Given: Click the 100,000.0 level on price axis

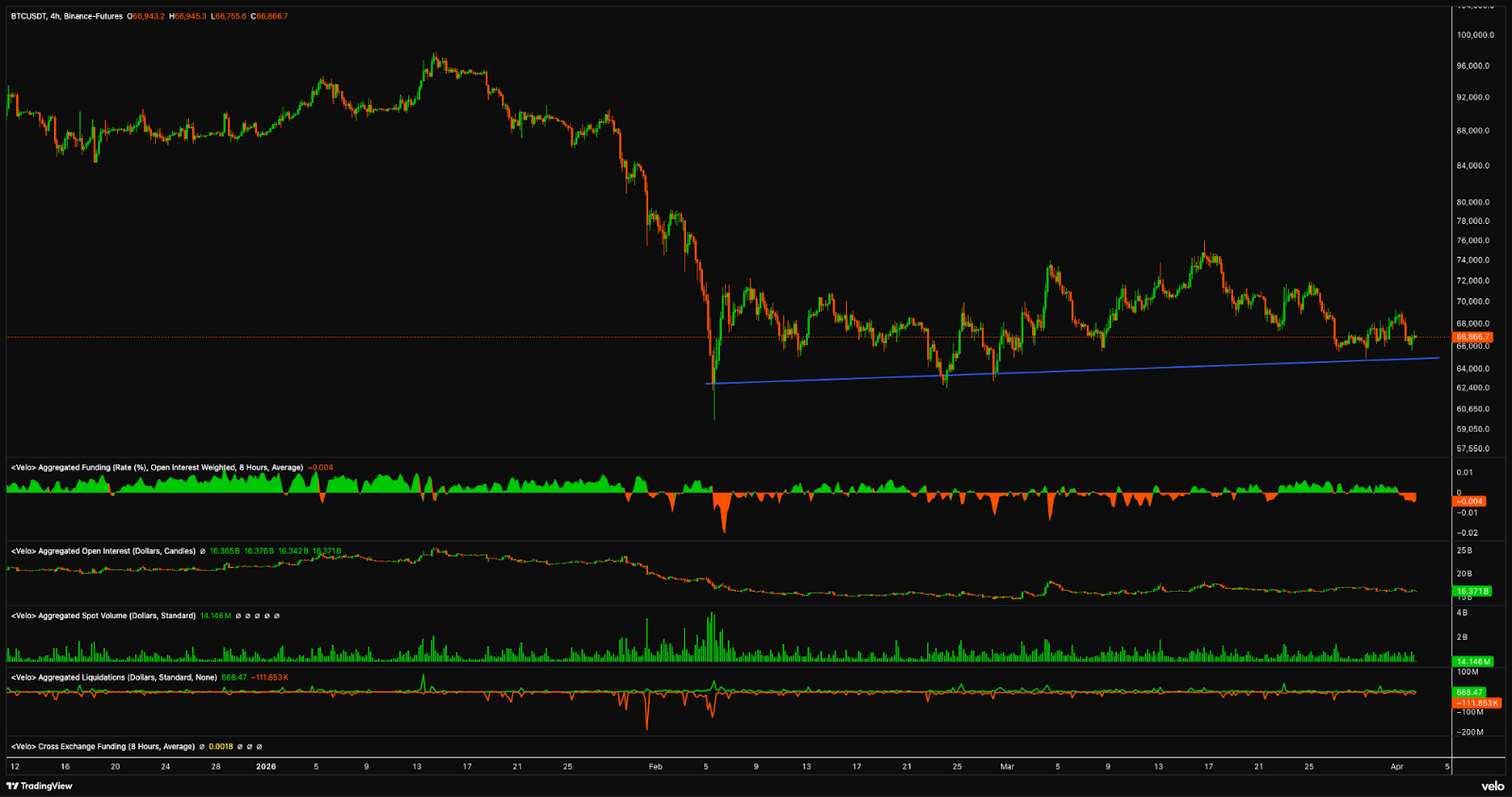Looking at the screenshot, I should point(1474,35).
